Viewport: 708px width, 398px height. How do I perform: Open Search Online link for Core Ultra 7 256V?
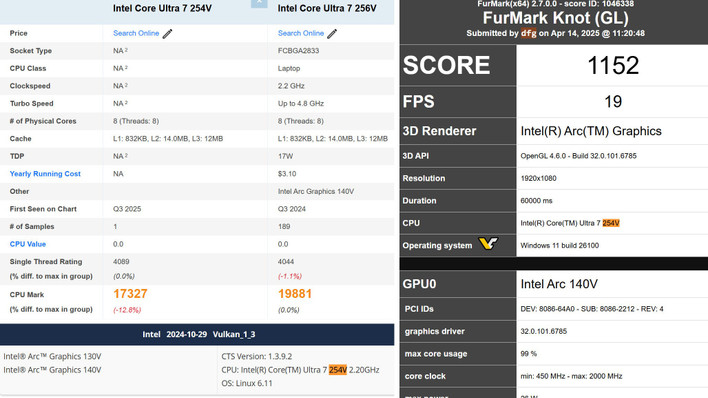coord(301,33)
